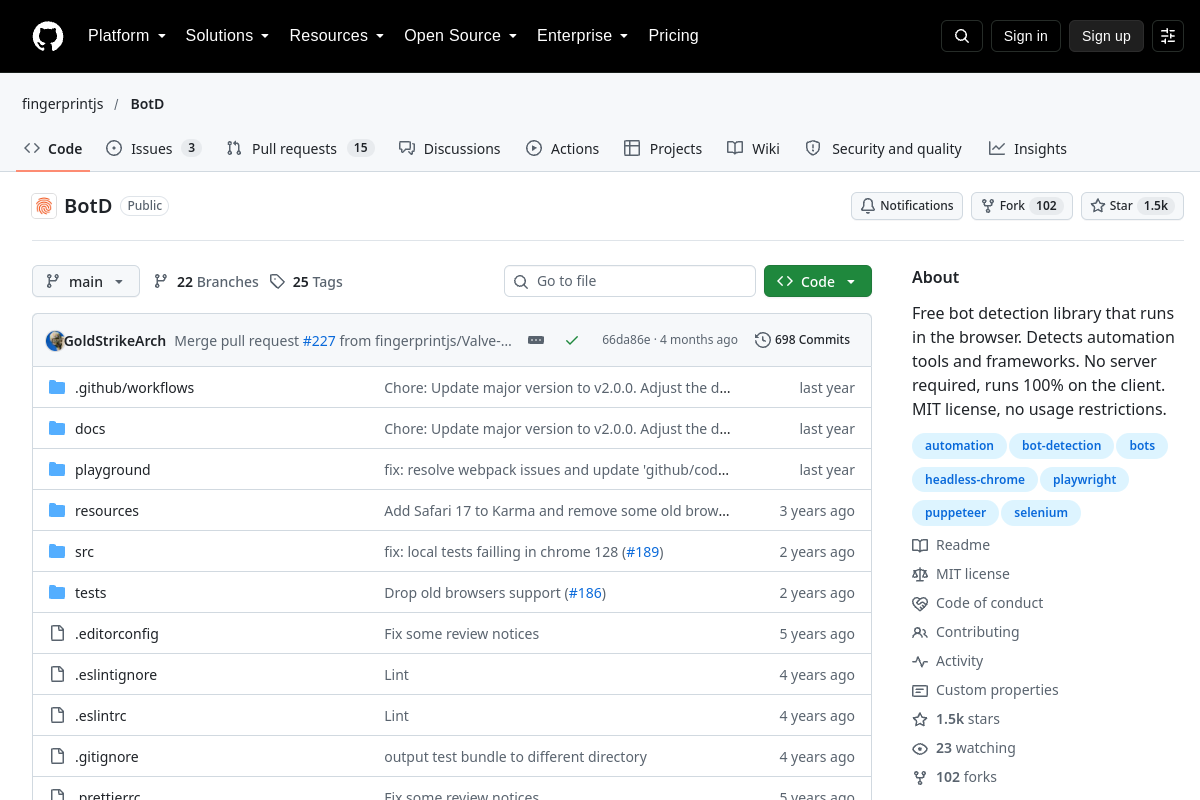The height and width of the screenshot is (800, 1200).
Task: Click the Notifications bell button
Action: [x=907, y=206]
